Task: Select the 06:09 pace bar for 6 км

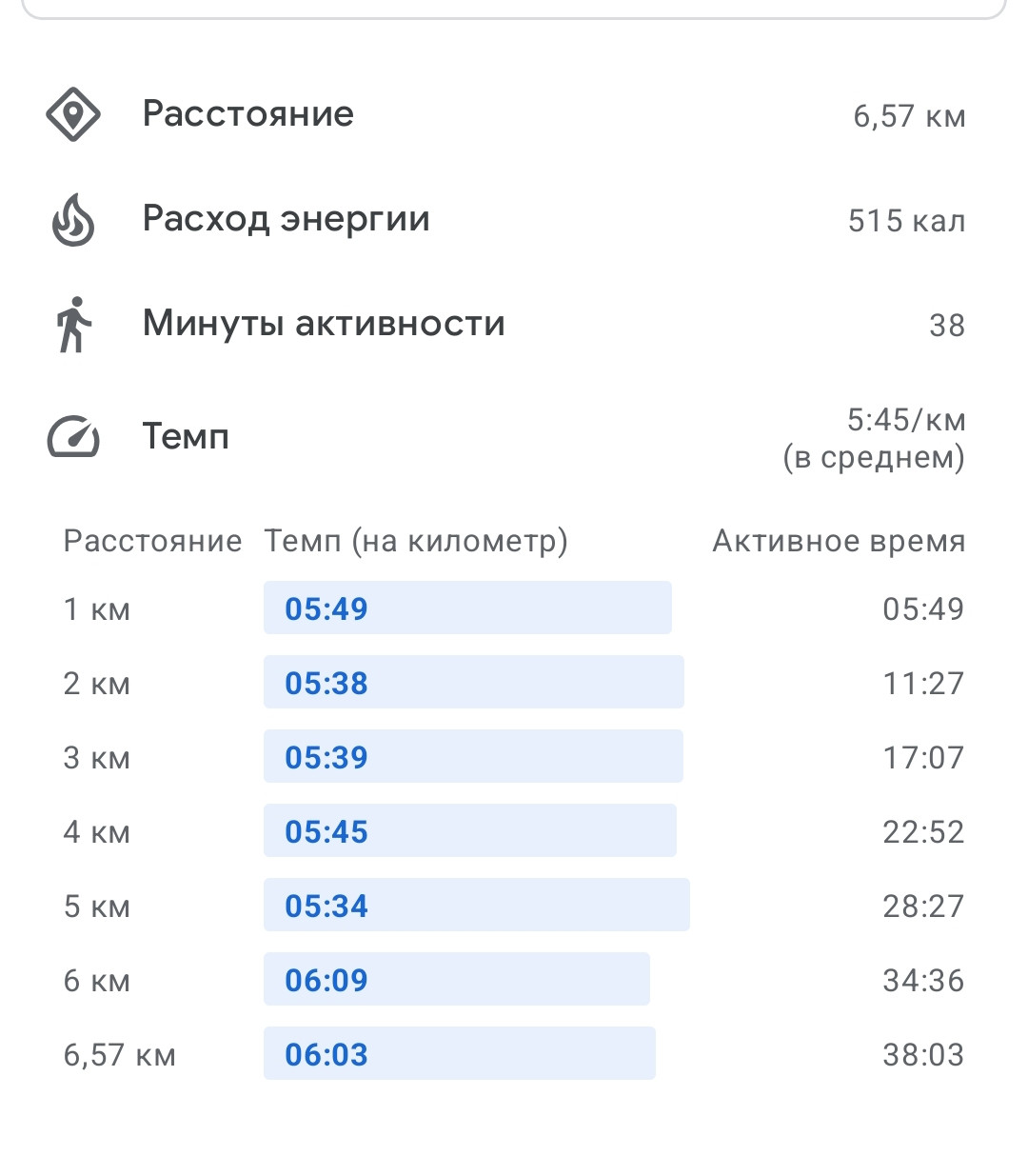Action: (457, 979)
